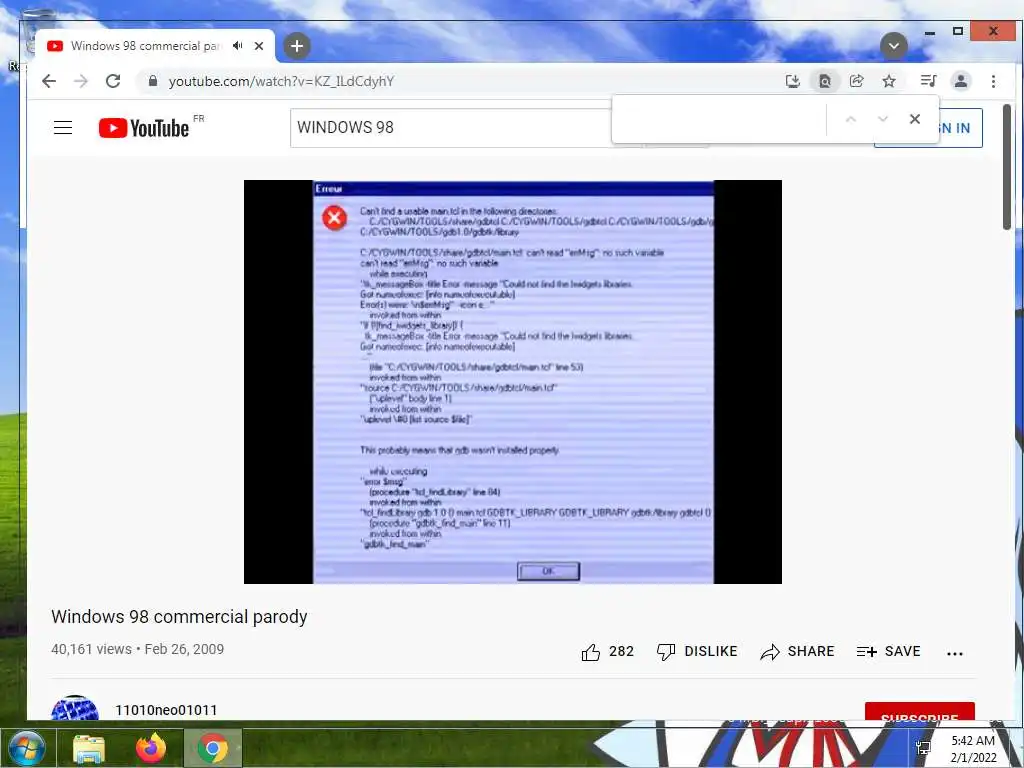
Task: Go to previous find result arrow
Action: coord(850,119)
